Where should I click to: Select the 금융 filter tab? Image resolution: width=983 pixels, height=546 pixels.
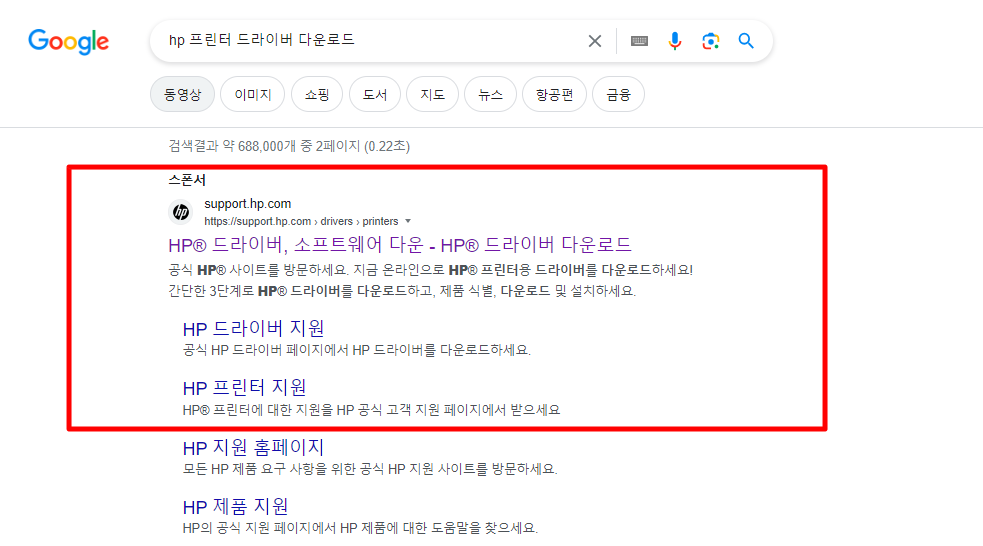(618, 95)
